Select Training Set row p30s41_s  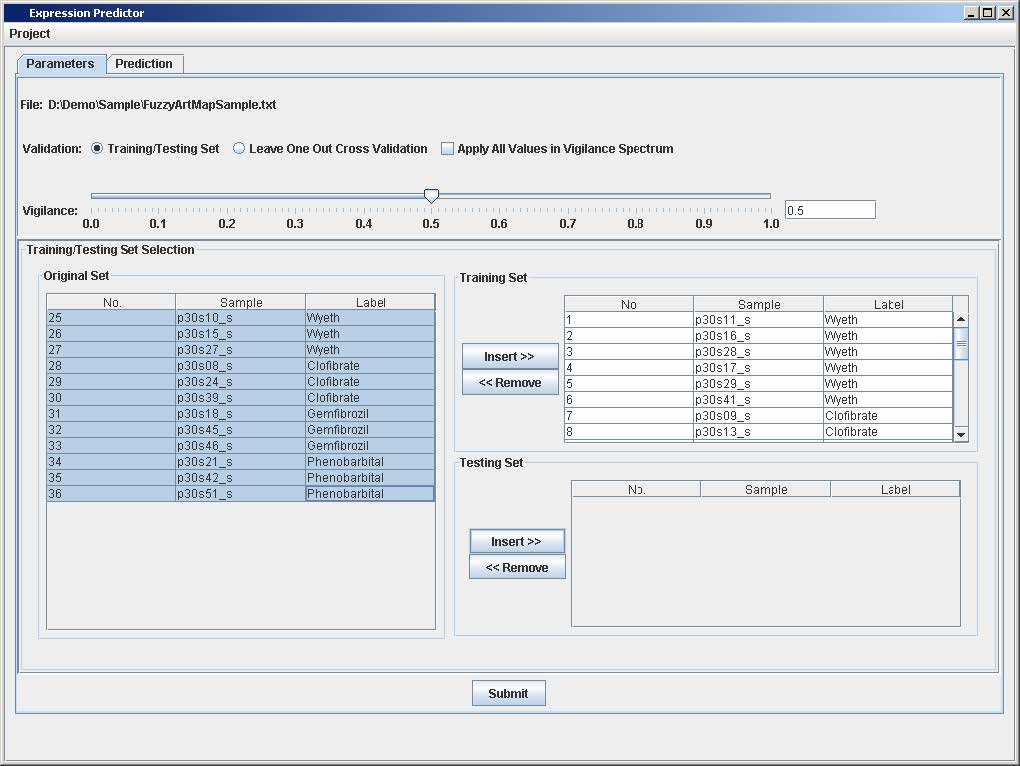tap(758, 400)
